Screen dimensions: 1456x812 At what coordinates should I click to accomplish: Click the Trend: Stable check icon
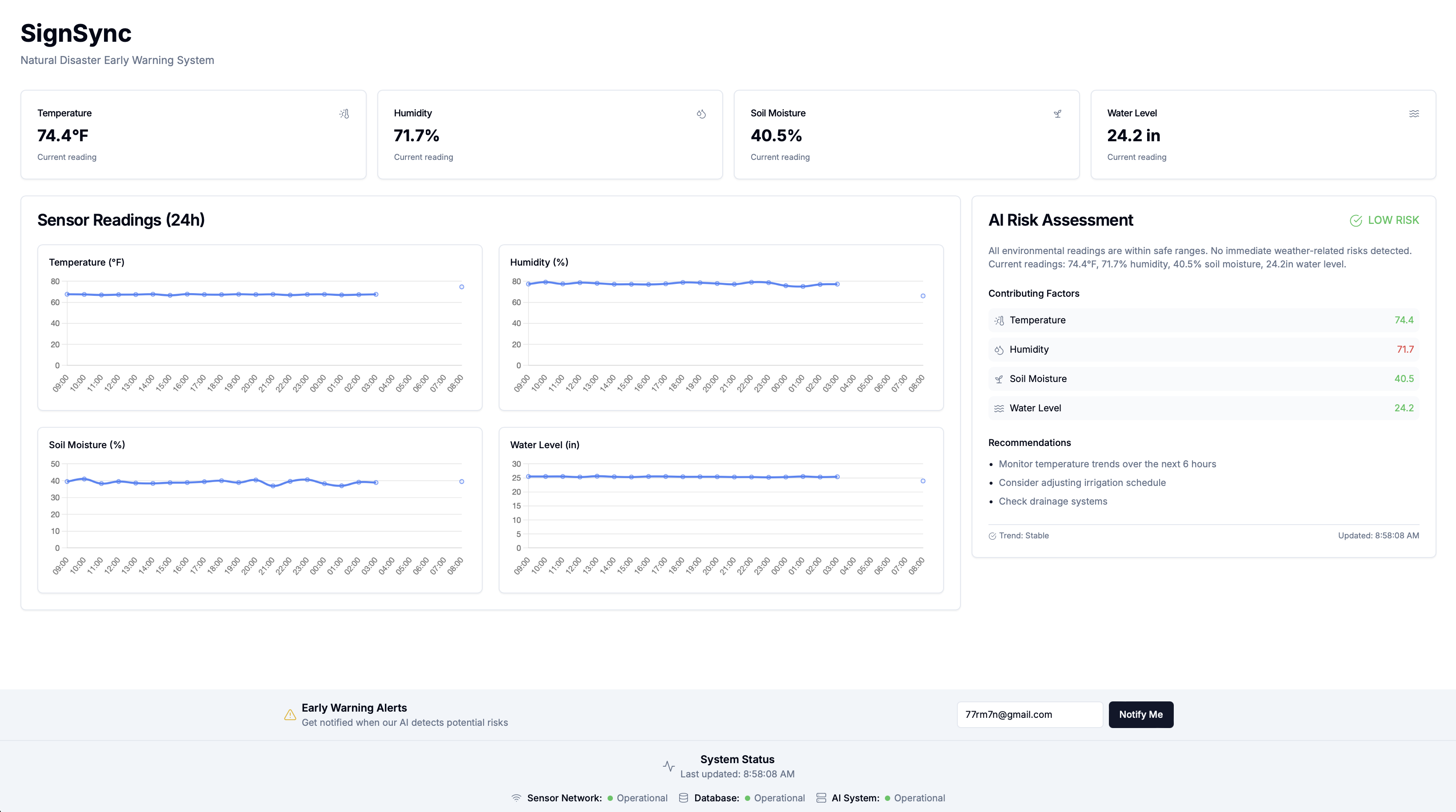992,536
